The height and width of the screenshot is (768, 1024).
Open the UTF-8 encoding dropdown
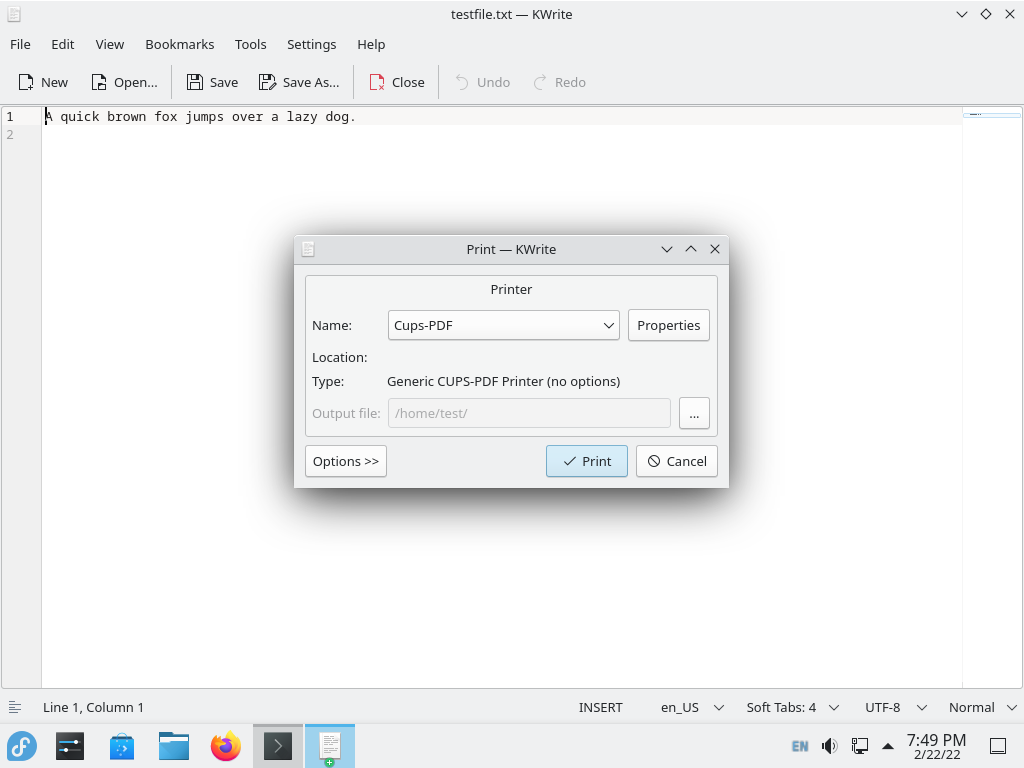(x=895, y=707)
